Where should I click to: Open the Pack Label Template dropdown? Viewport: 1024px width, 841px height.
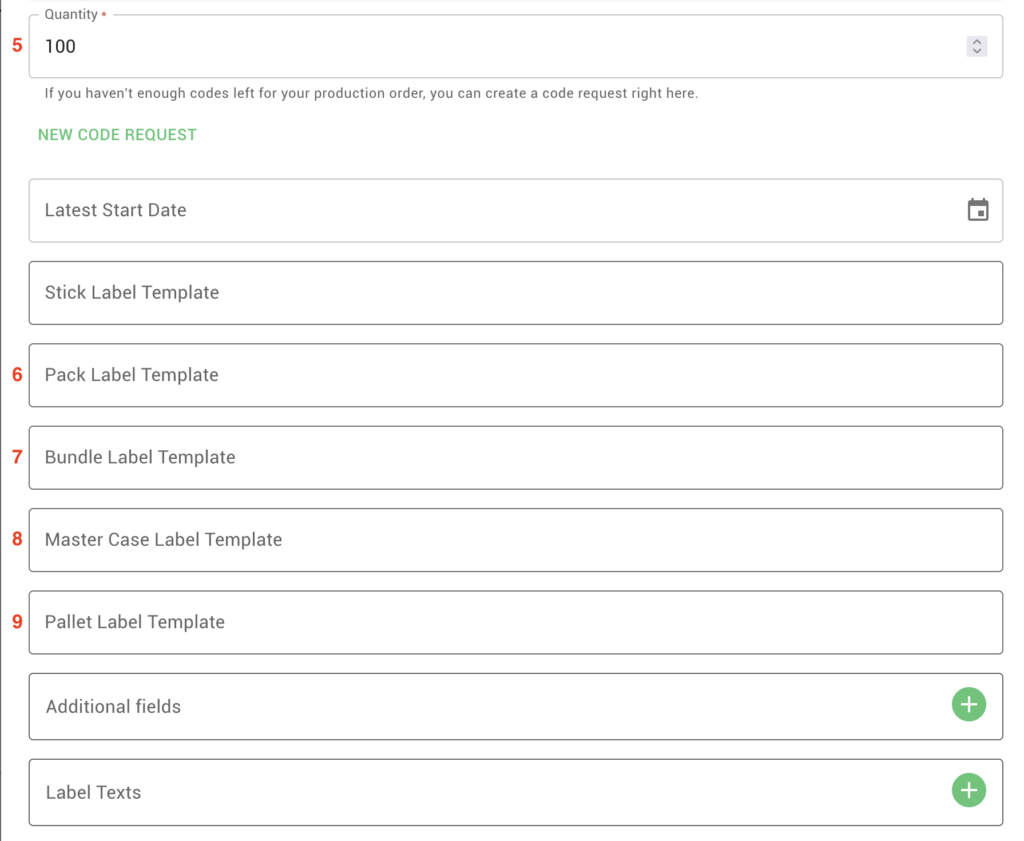pyautogui.click(x=515, y=375)
